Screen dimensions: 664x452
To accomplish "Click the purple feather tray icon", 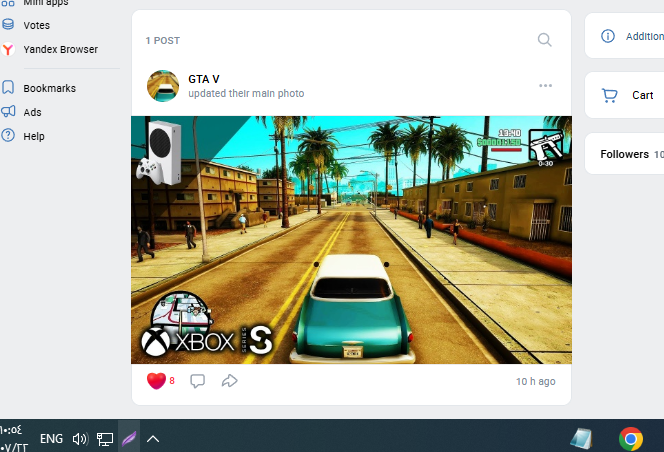I will coord(129,438).
